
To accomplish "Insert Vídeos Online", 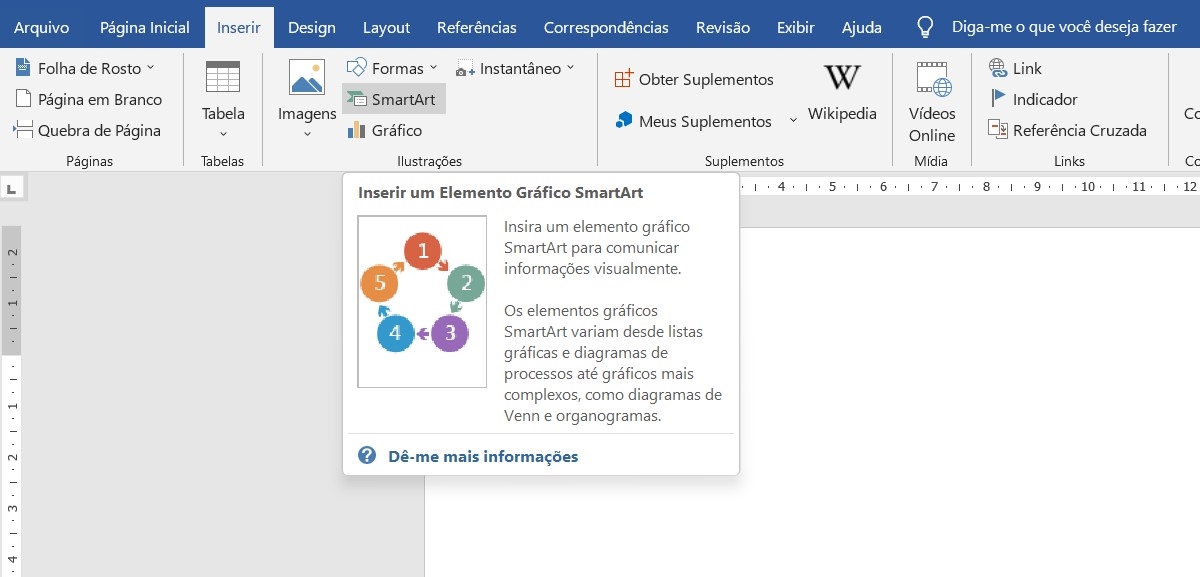I will (932, 102).
